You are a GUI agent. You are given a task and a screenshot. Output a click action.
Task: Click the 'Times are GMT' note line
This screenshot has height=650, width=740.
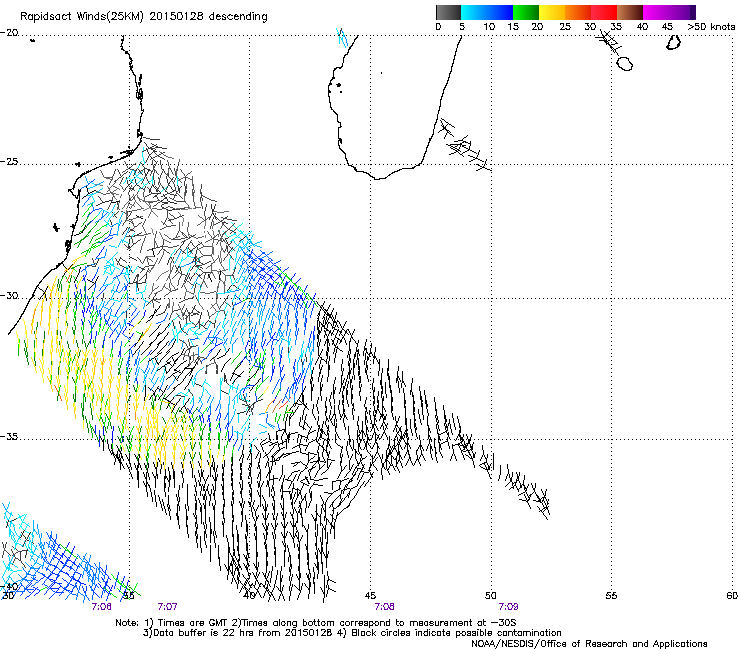[x=316, y=623]
